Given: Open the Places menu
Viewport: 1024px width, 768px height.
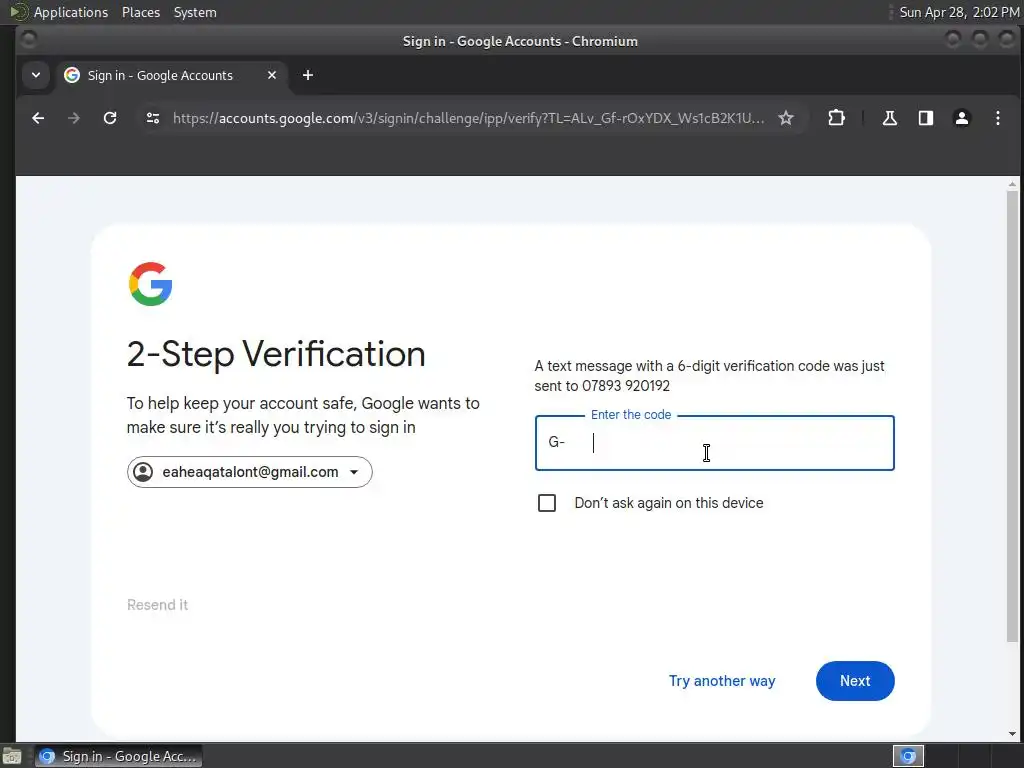Looking at the screenshot, I should (140, 12).
